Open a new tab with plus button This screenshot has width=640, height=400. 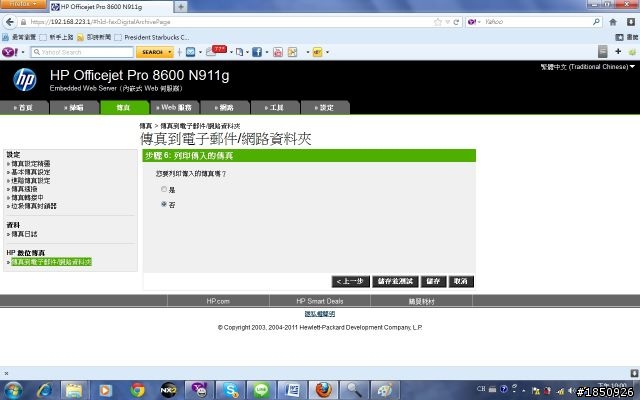(181, 7)
